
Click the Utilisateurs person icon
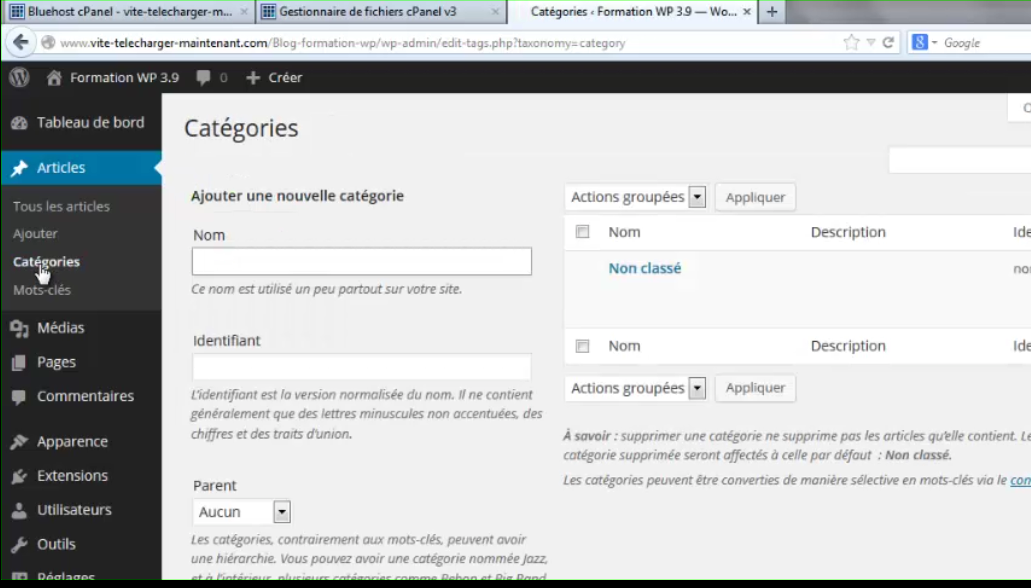pos(19,510)
